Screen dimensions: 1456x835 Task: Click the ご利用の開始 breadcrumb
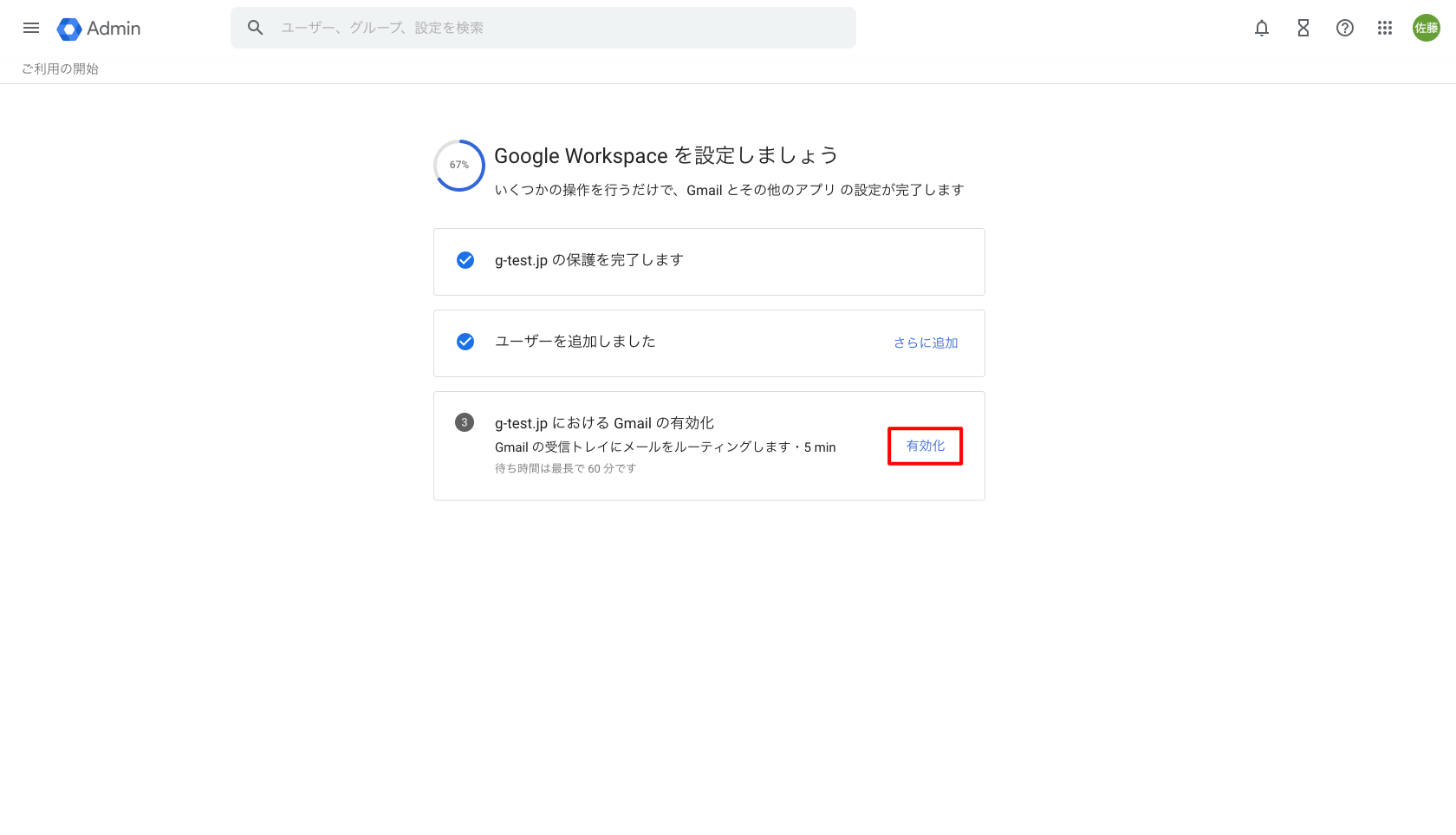[61, 68]
